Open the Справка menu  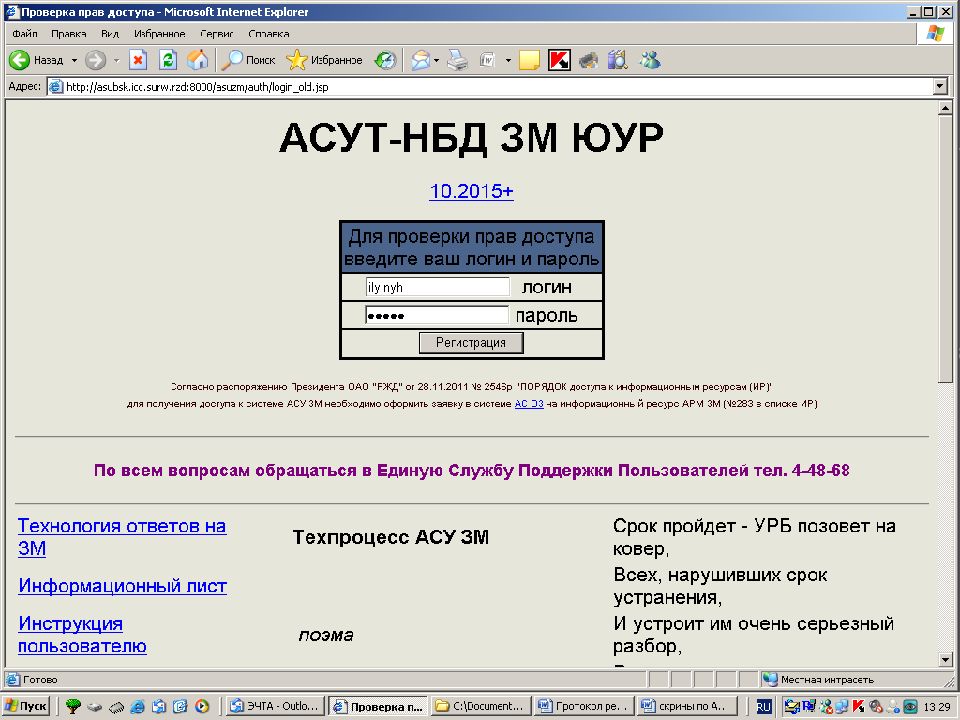tap(269, 34)
